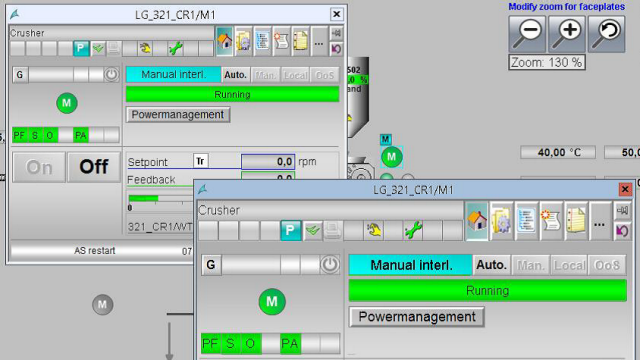This screenshot has width=640, height=360.
Task: Click the Setpoint rpm input field
Action: [268, 162]
